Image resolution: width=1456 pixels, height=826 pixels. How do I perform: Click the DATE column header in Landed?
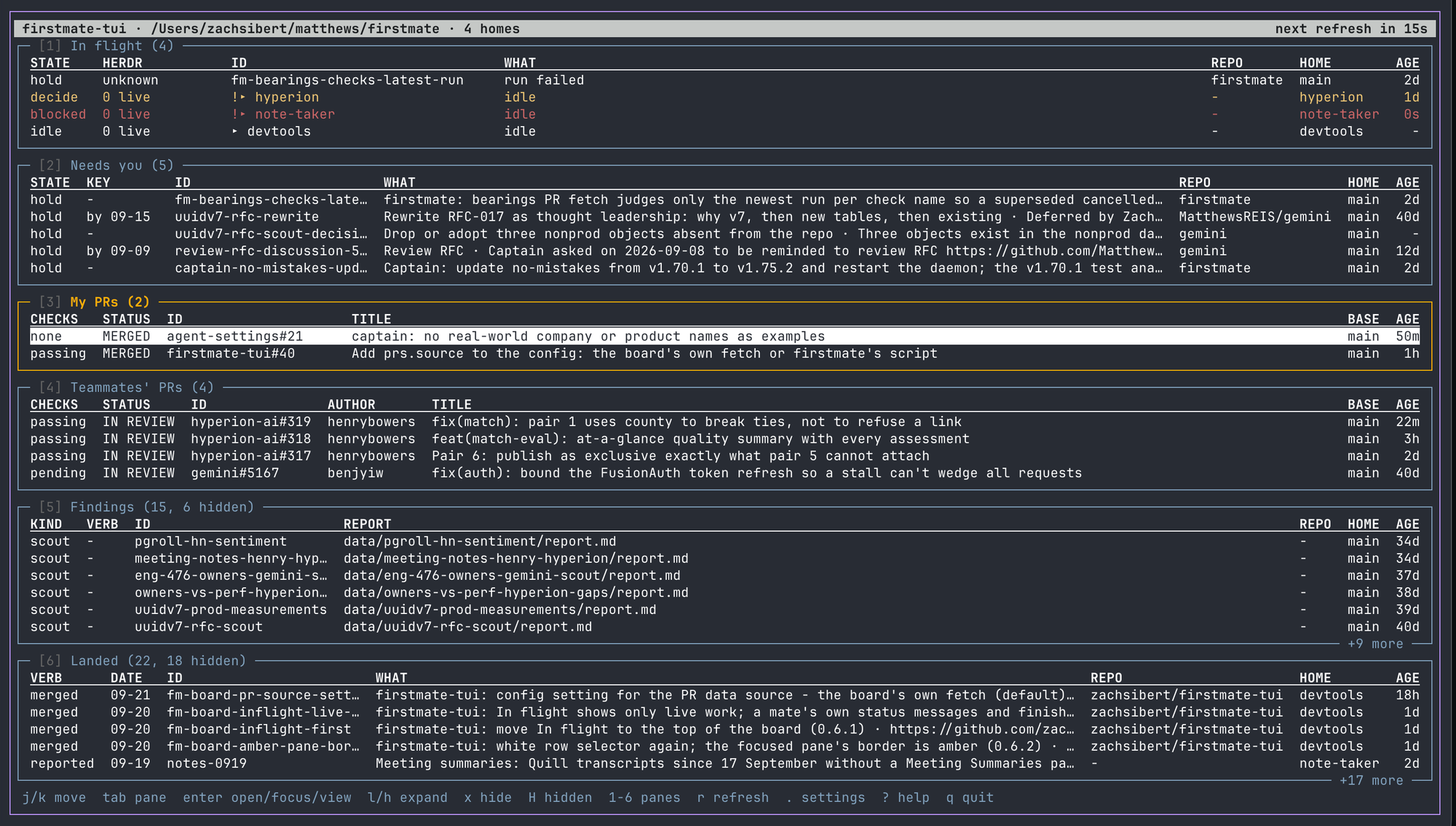(x=126, y=678)
